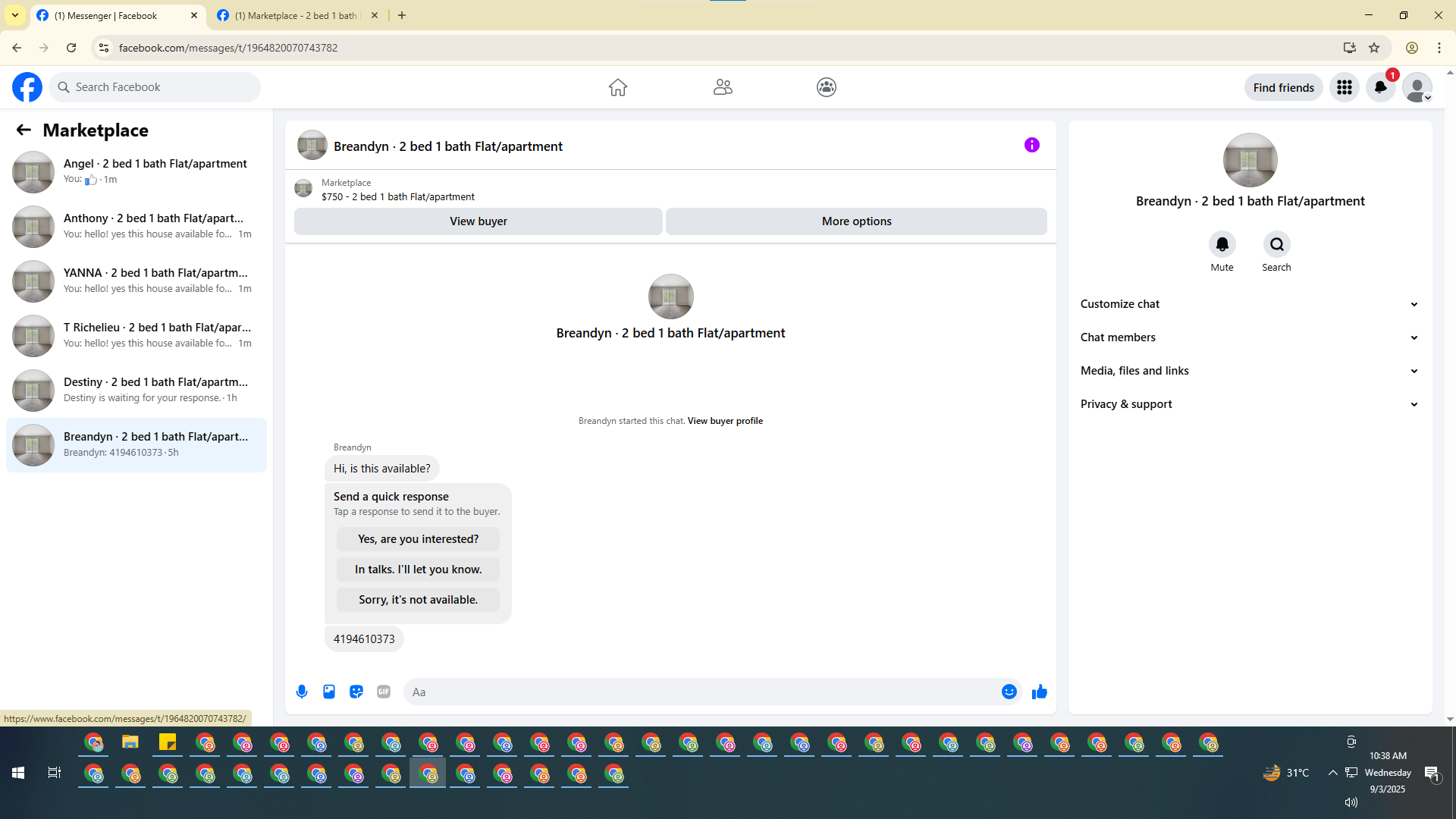
Task: Click the More options button
Action: coord(857,221)
